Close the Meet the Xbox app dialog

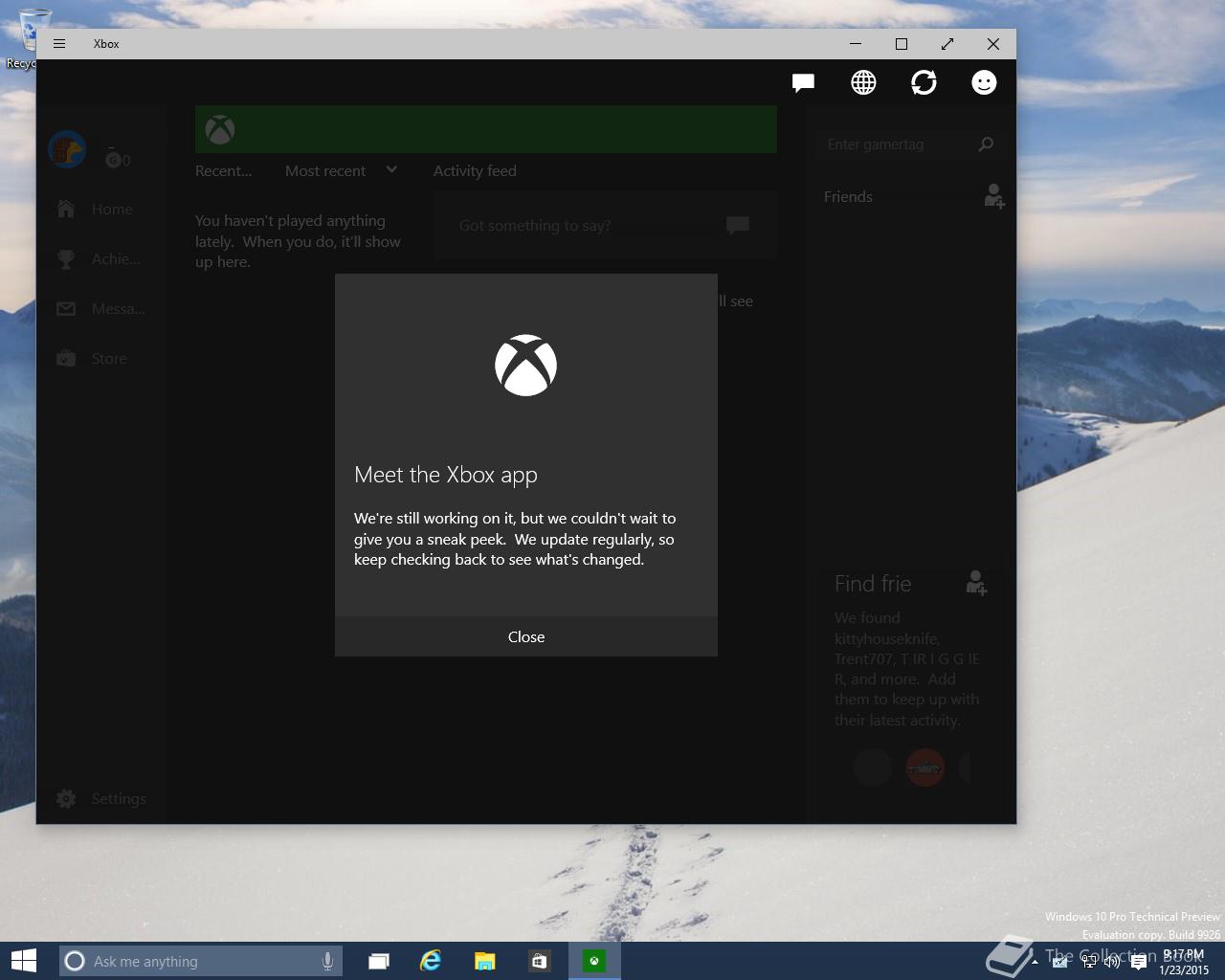tap(525, 636)
